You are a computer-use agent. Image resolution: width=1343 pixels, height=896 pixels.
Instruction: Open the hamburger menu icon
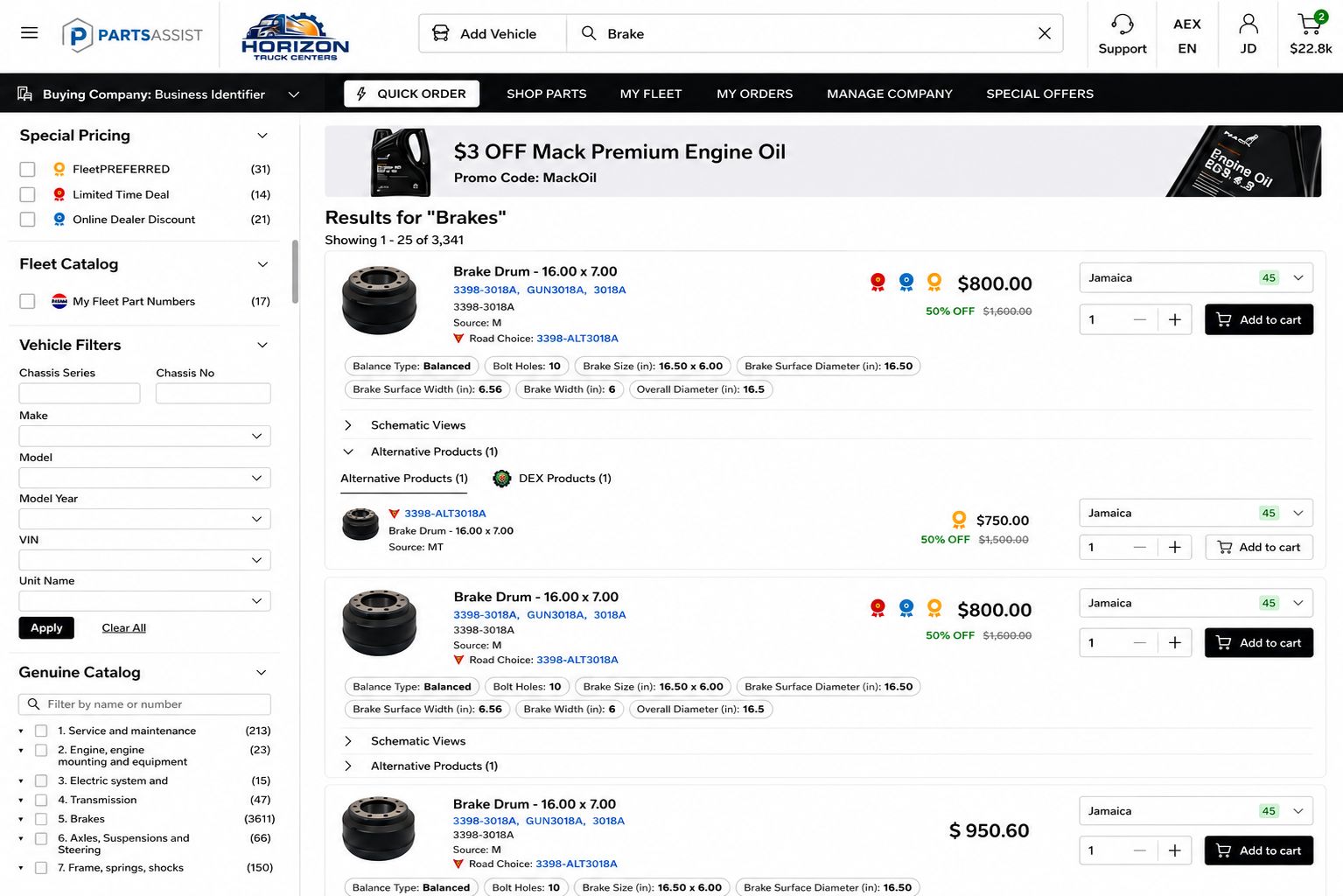point(29,33)
